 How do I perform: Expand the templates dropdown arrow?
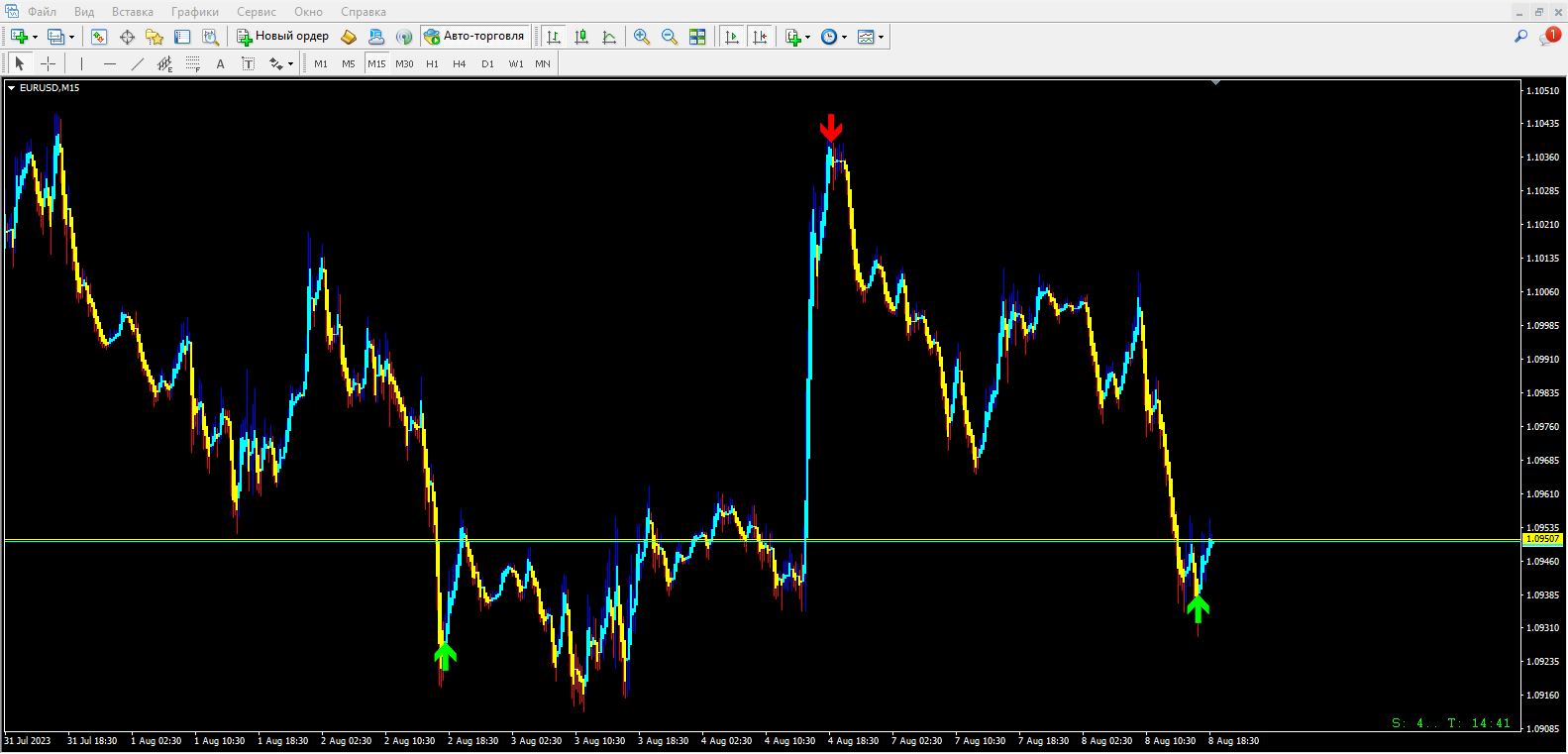[882, 37]
